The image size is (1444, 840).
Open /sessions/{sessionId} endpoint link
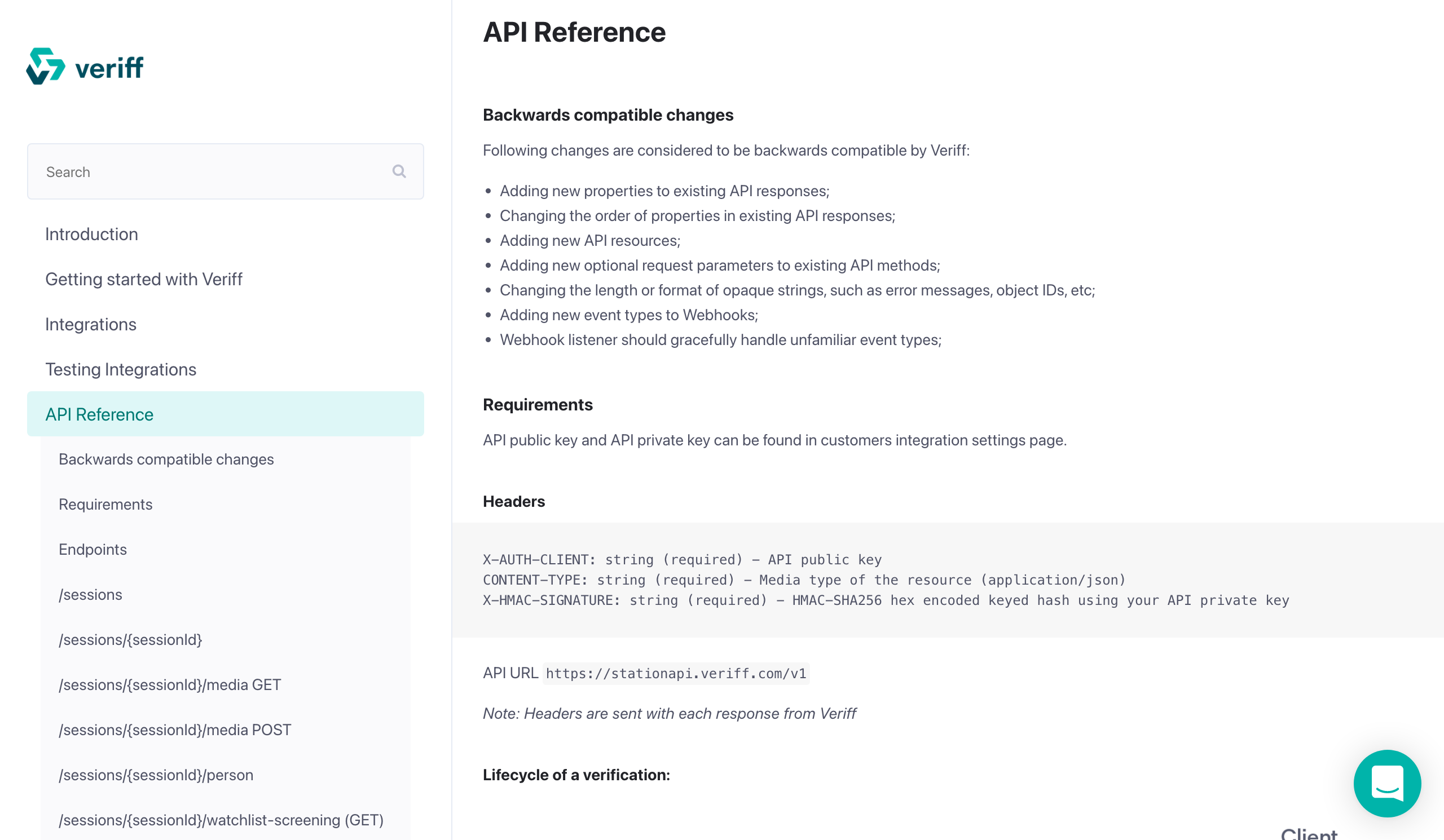pyautogui.click(x=131, y=640)
